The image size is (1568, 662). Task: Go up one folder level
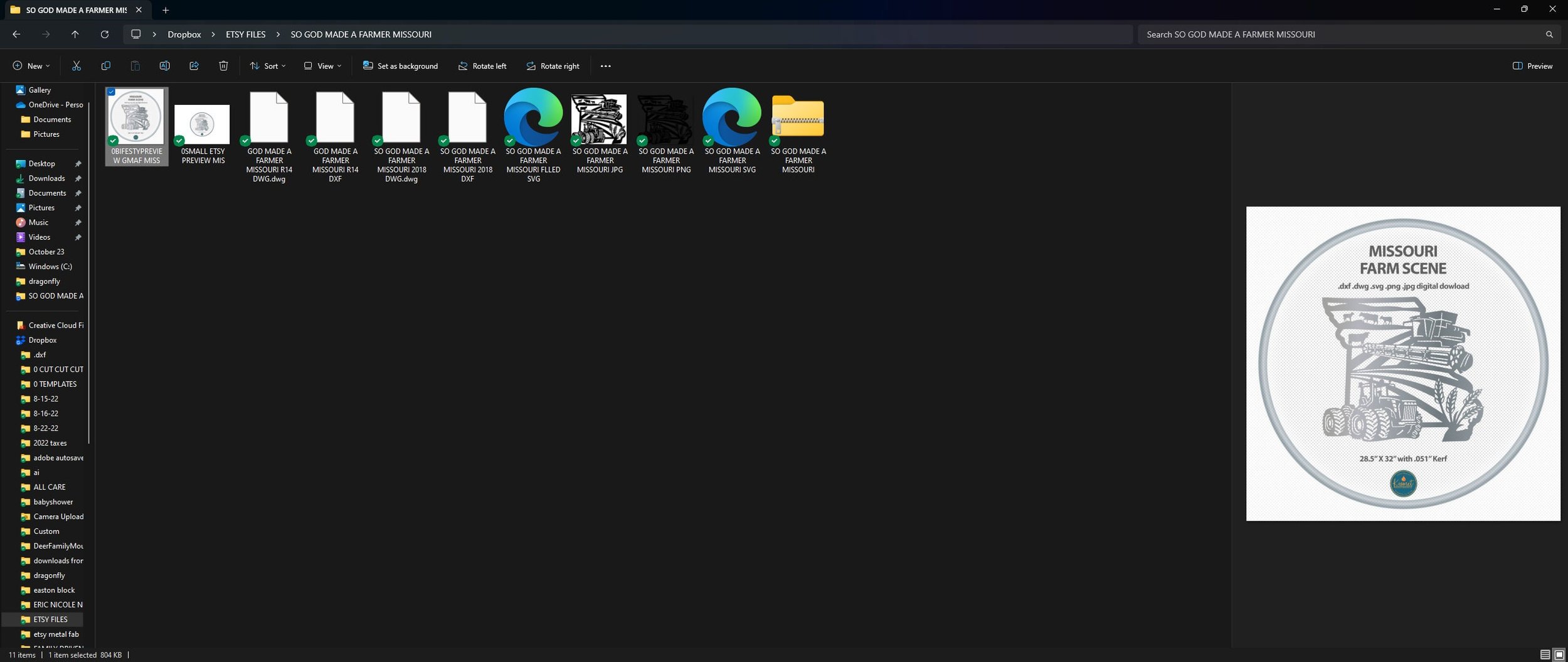pyautogui.click(x=75, y=35)
